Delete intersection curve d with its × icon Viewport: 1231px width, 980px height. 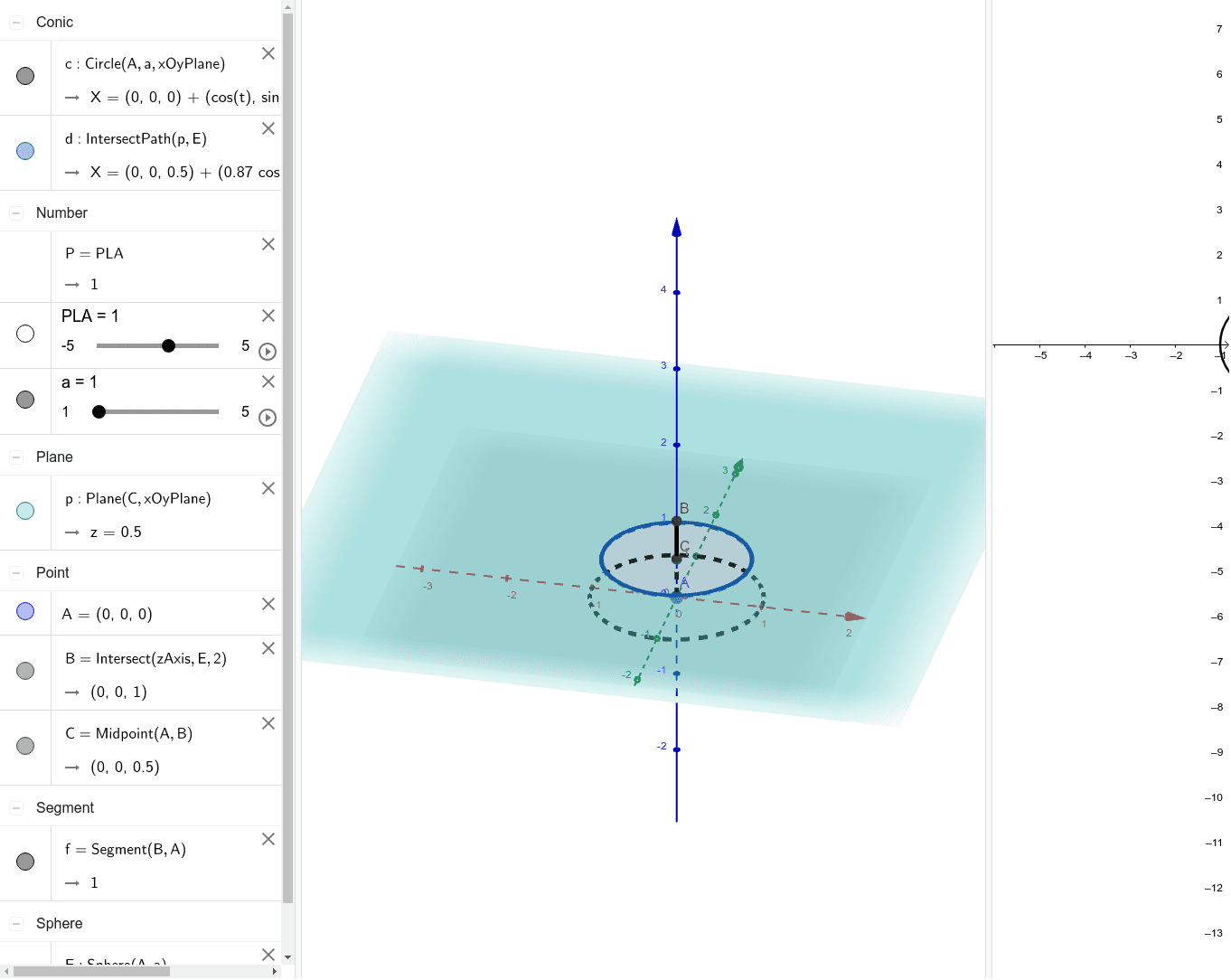click(268, 128)
